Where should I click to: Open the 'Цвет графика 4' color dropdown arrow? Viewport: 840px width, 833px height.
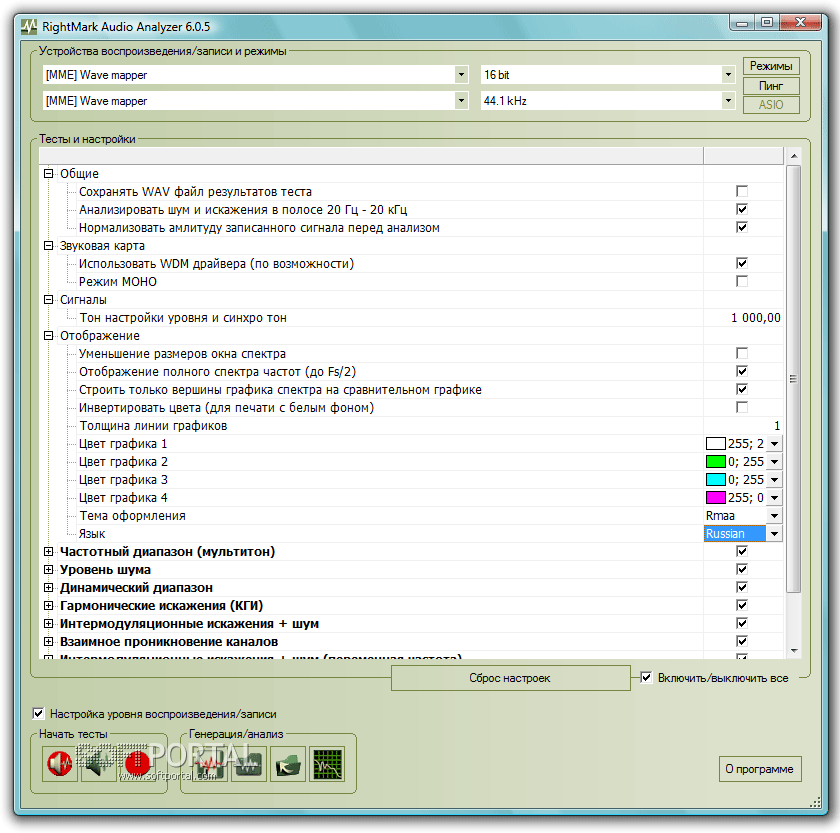(x=774, y=498)
